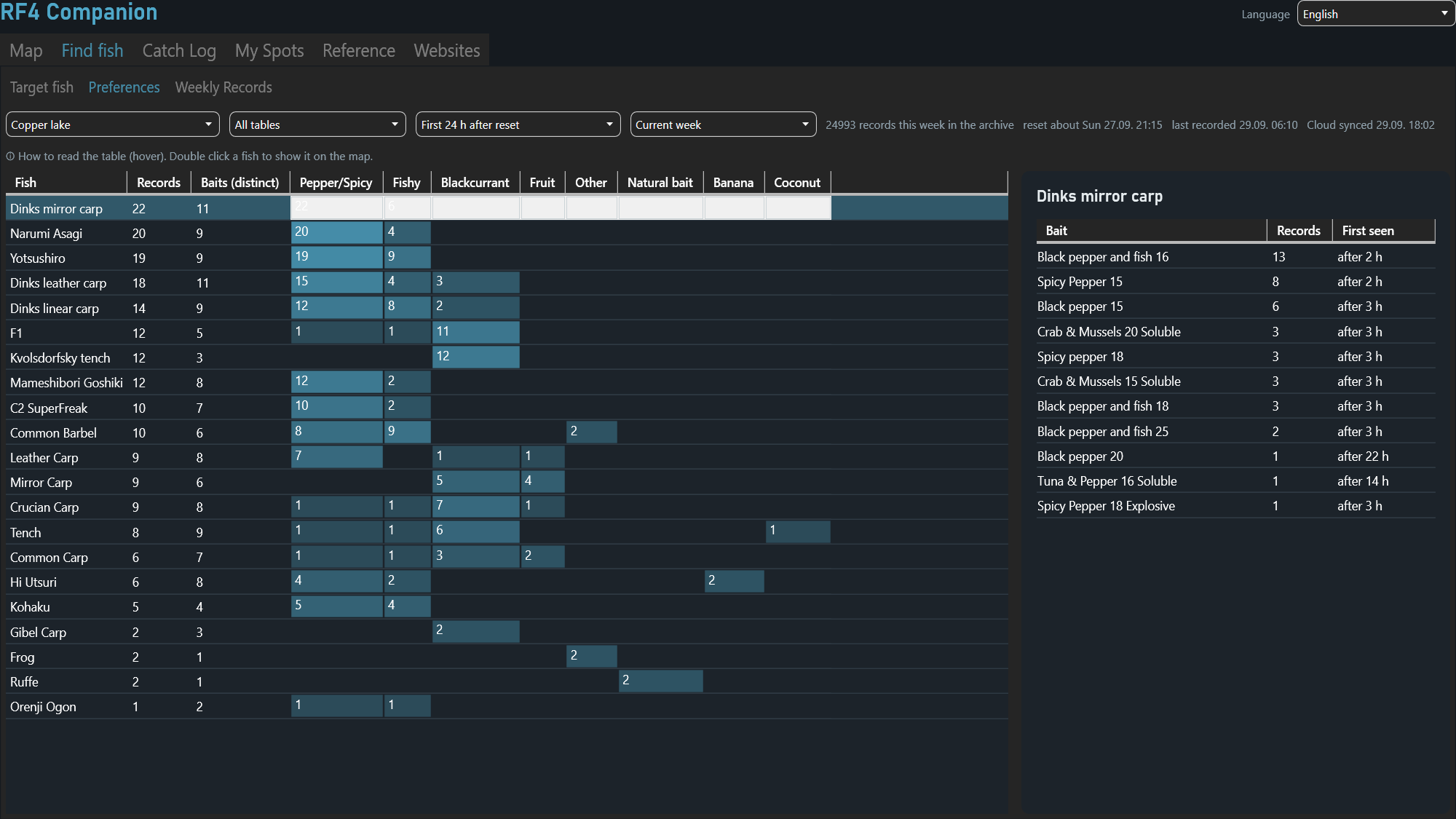The width and height of the screenshot is (1456, 819).
Task: Click Tuna & Pepper 16 Soluble bait row
Action: 1235,481
